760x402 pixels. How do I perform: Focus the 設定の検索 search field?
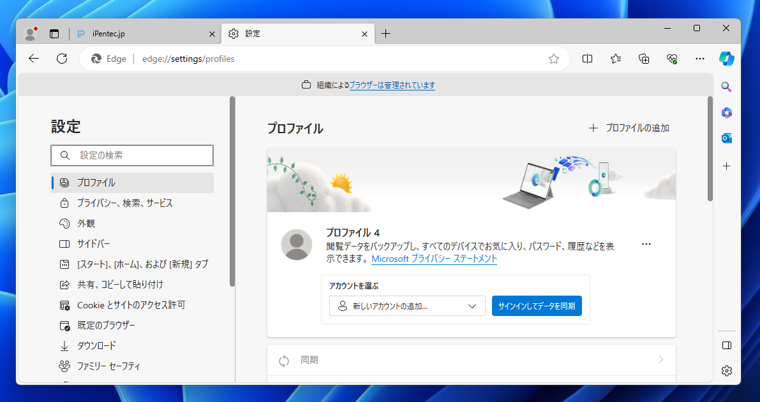[132, 156]
